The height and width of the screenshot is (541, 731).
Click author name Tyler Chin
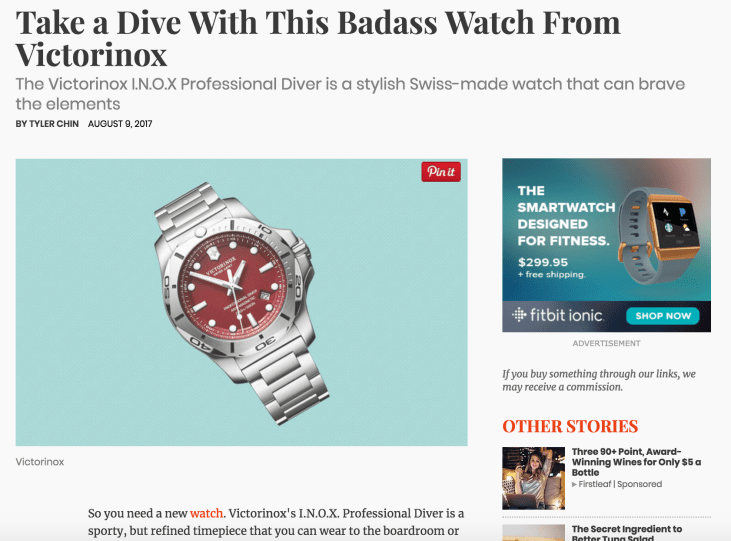[54, 124]
